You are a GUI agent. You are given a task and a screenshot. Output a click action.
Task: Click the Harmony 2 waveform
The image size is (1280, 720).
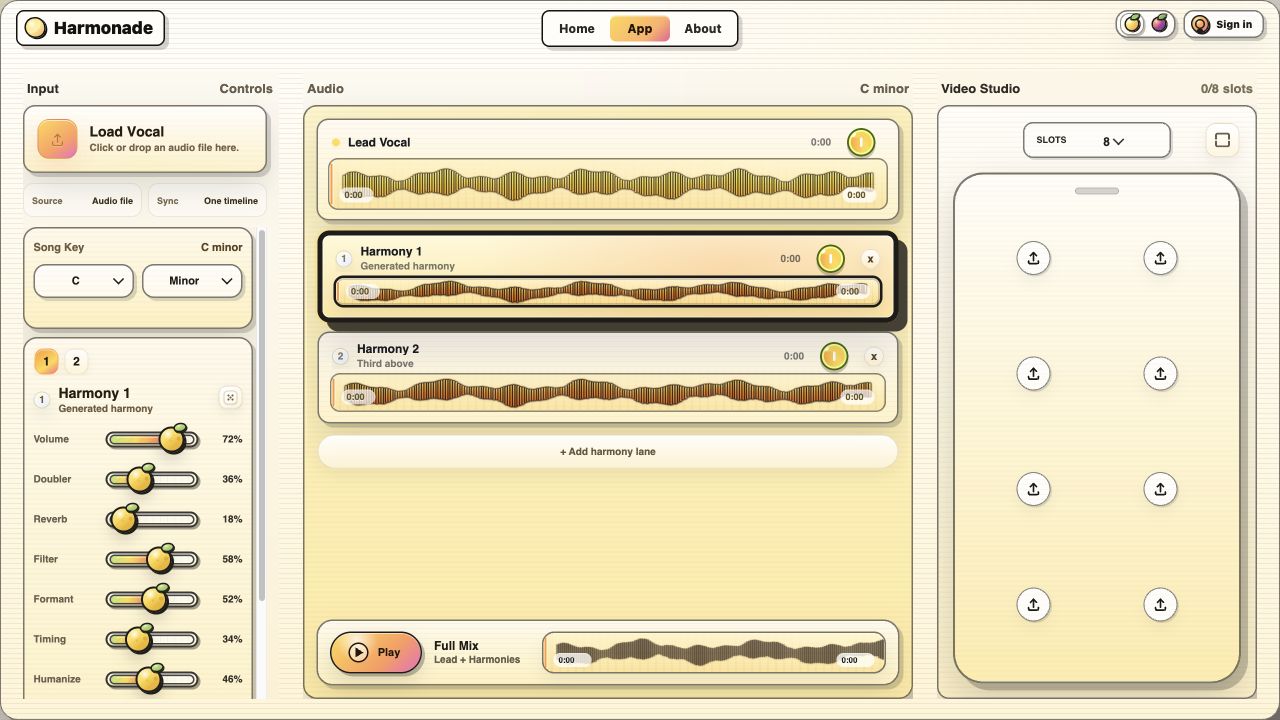coord(608,392)
